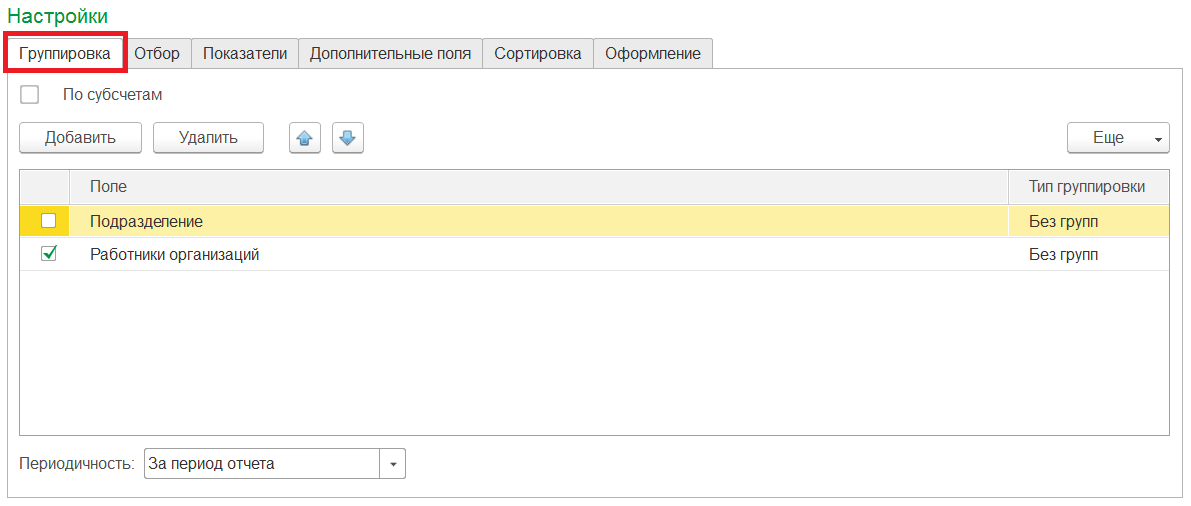The height and width of the screenshot is (506, 1191).
Task: Go to Дополнительные поля tab
Action: (390, 54)
